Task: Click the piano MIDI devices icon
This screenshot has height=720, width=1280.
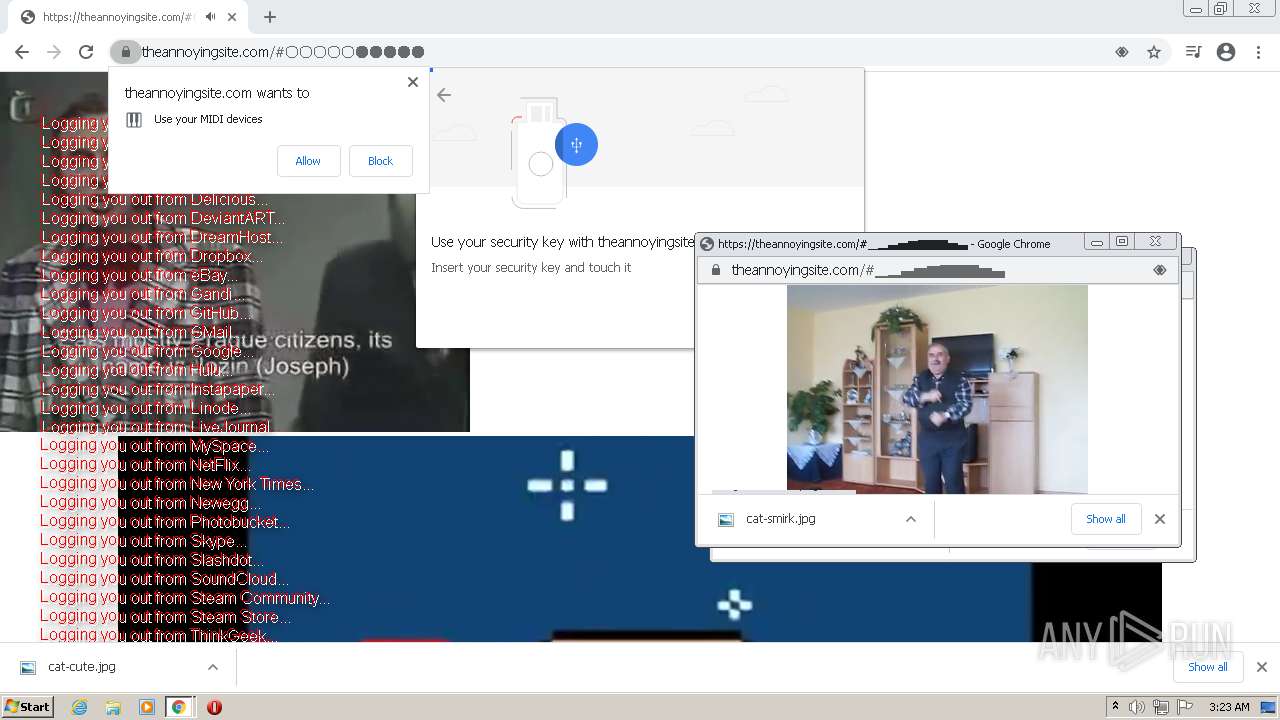Action: tap(134, 120)
